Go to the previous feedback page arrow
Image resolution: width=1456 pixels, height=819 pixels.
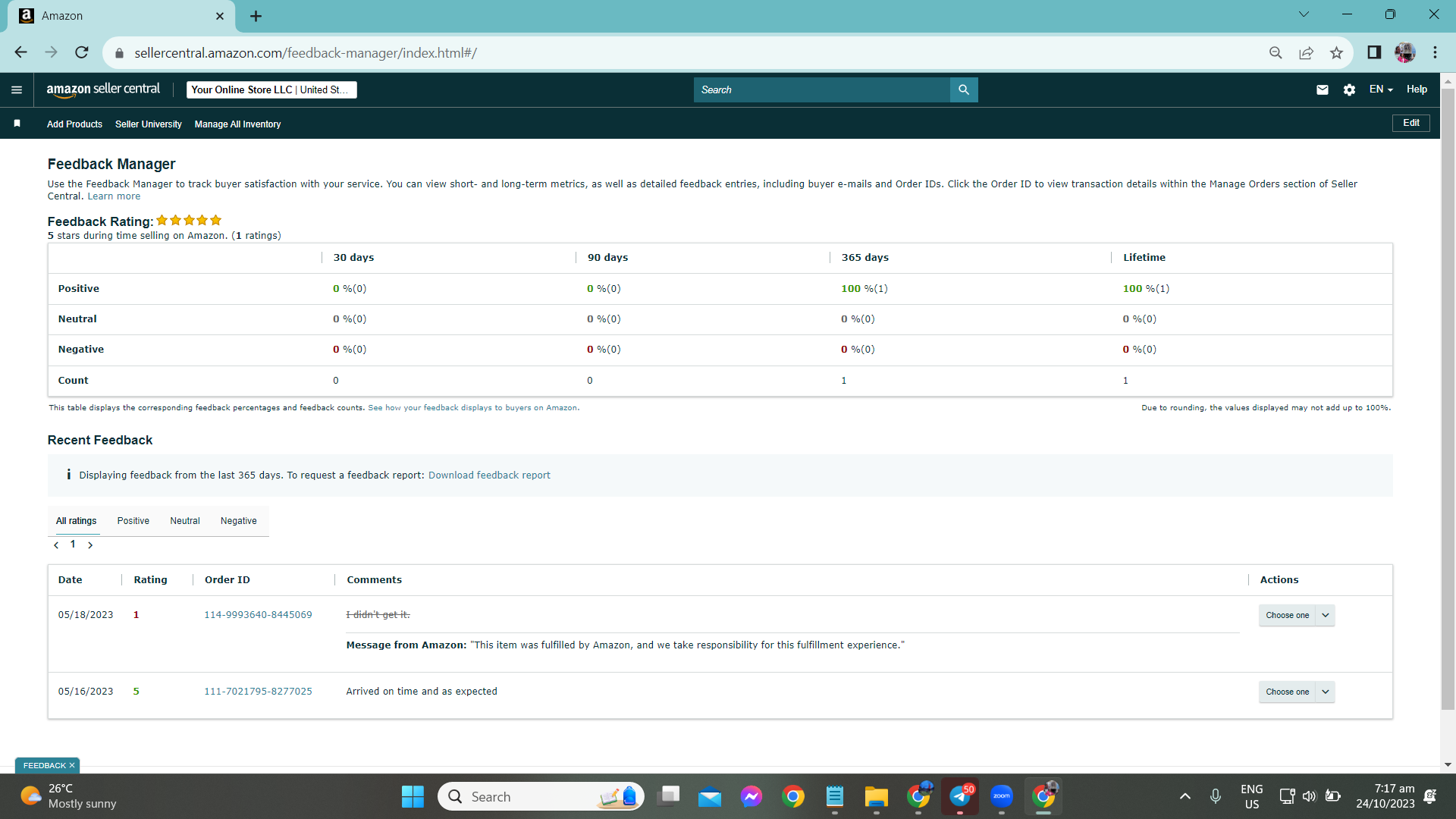click(56, 545)
